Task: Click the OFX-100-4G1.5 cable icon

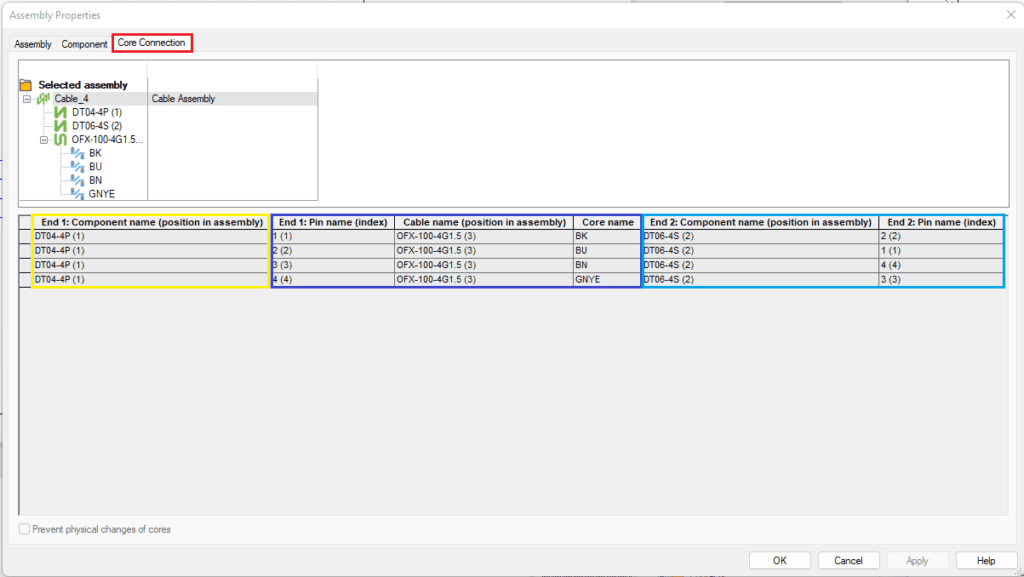Action: (x=60, y=140)
